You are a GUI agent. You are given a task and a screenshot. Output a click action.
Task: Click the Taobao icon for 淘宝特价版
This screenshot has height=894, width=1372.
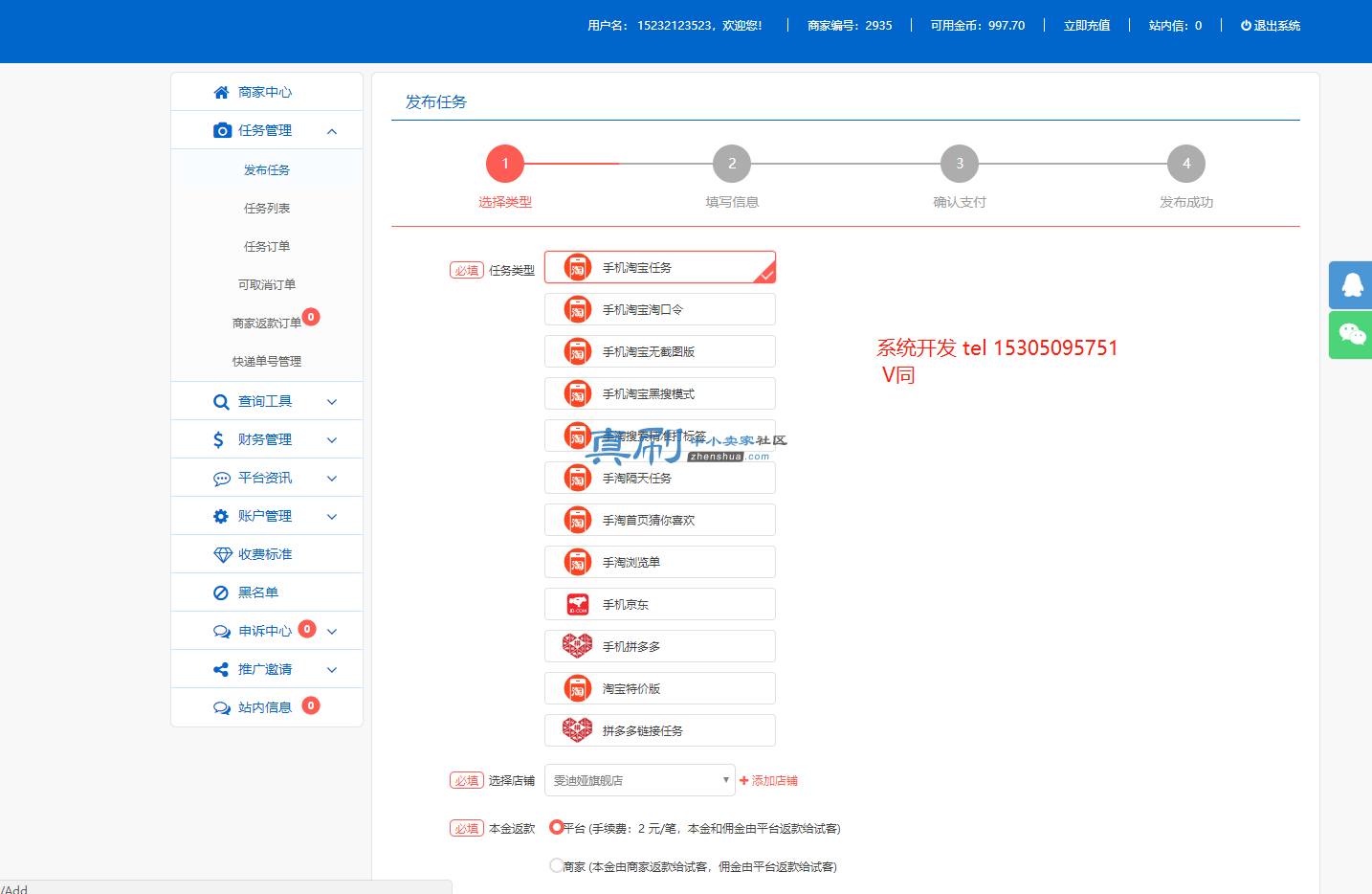(x=578, y=688)
